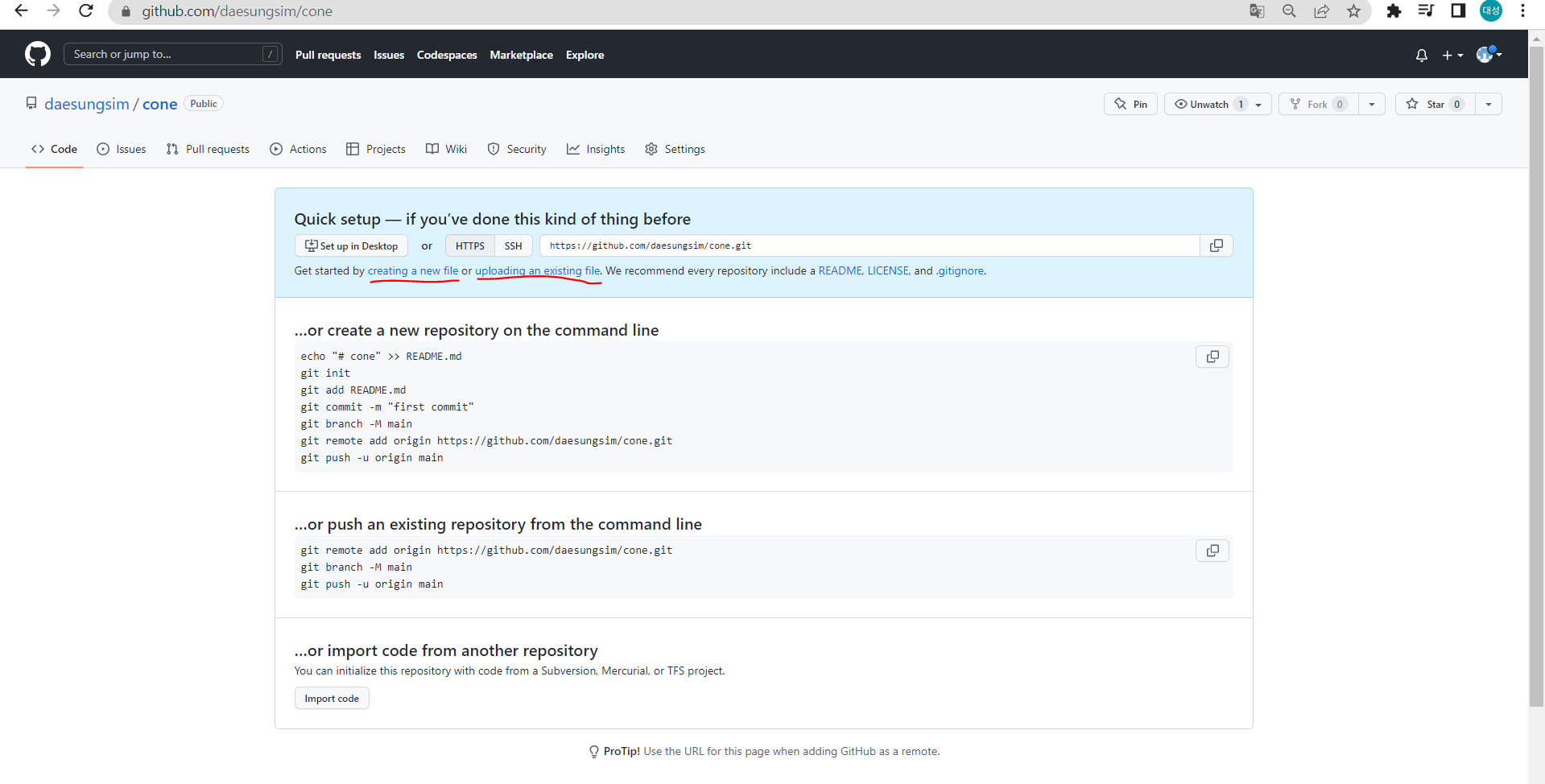Open the daesungsim owner link

87,104
